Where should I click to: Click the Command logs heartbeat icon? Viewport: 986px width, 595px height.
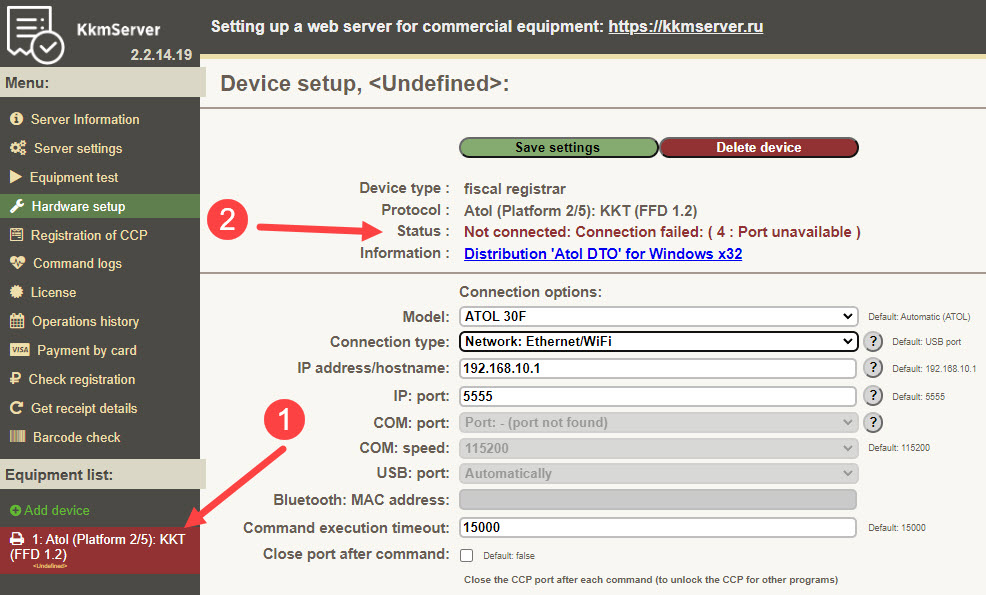17,263
